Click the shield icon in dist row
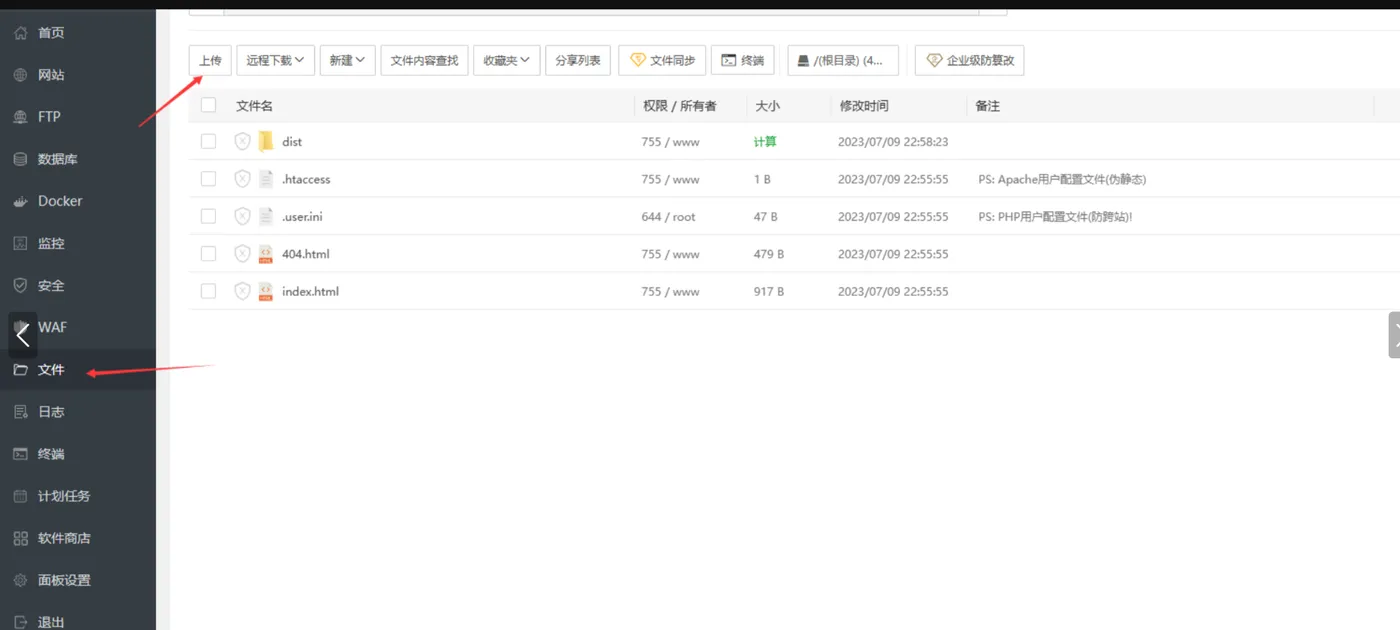Viewport: 1400px width, 630px height. [x=242, y=142]
